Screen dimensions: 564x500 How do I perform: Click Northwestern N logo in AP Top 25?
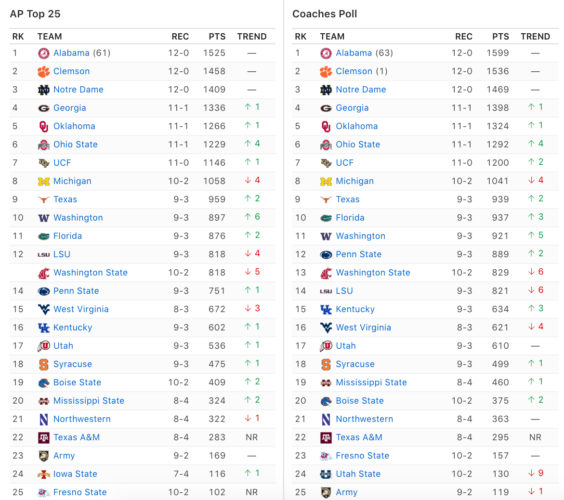(44, 419)
